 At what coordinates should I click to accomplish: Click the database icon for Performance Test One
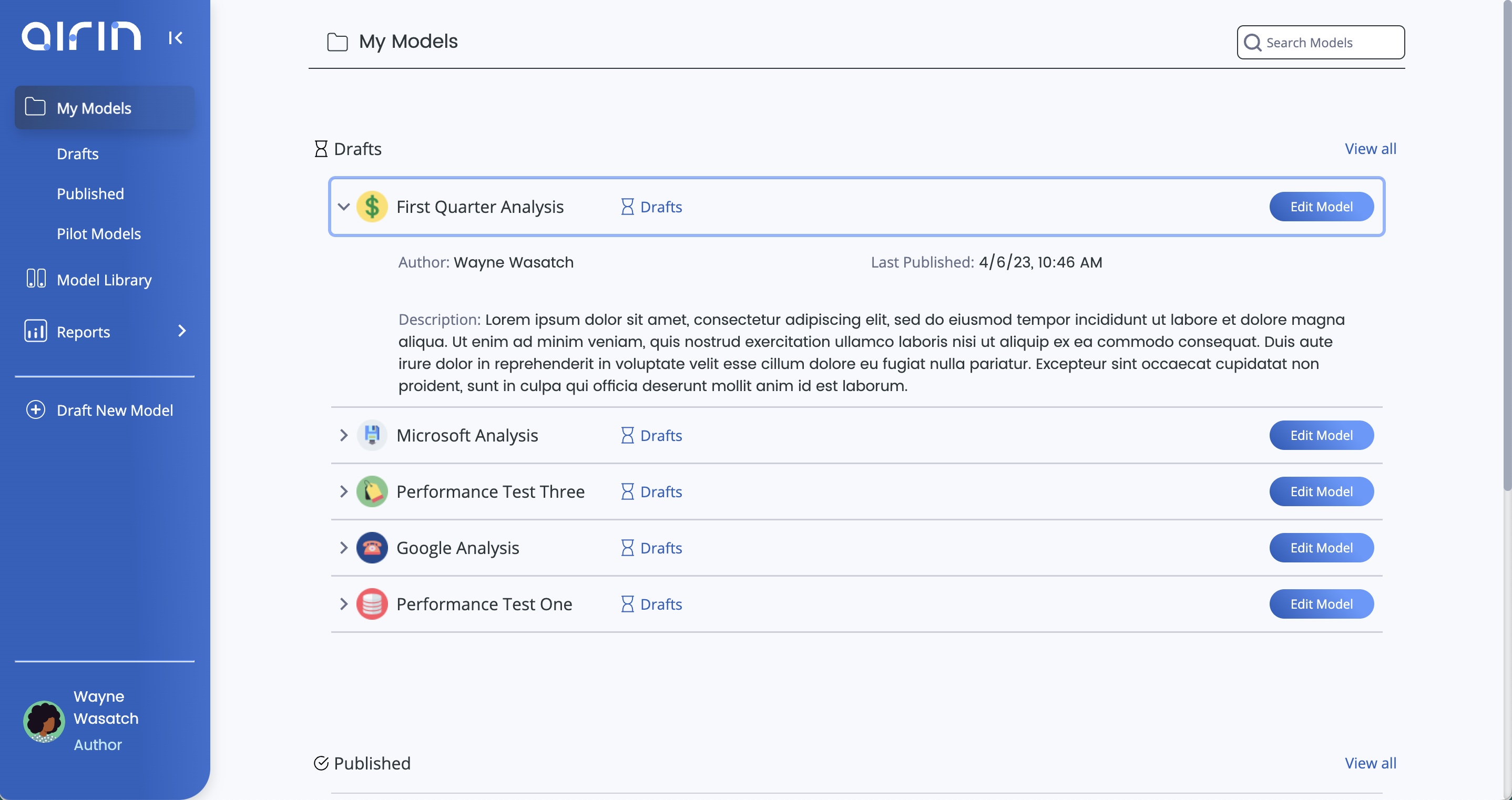372,604
